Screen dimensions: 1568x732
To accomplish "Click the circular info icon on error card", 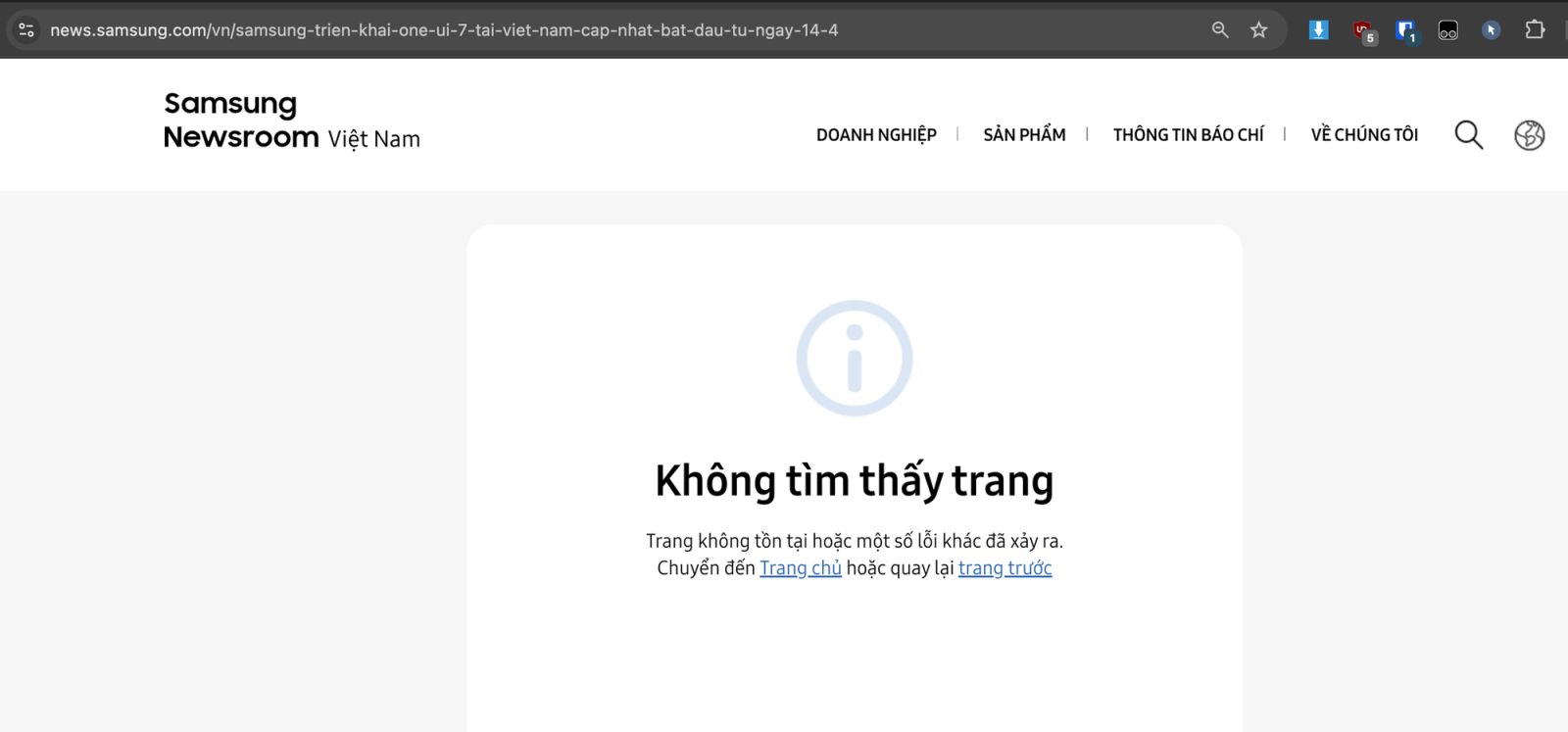I will click(855, 359).
